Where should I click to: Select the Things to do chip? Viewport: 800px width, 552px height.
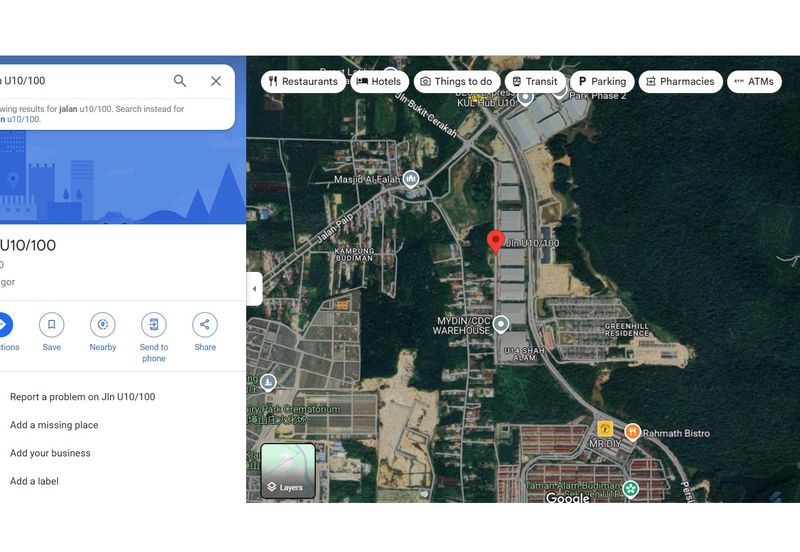[457, 82]
